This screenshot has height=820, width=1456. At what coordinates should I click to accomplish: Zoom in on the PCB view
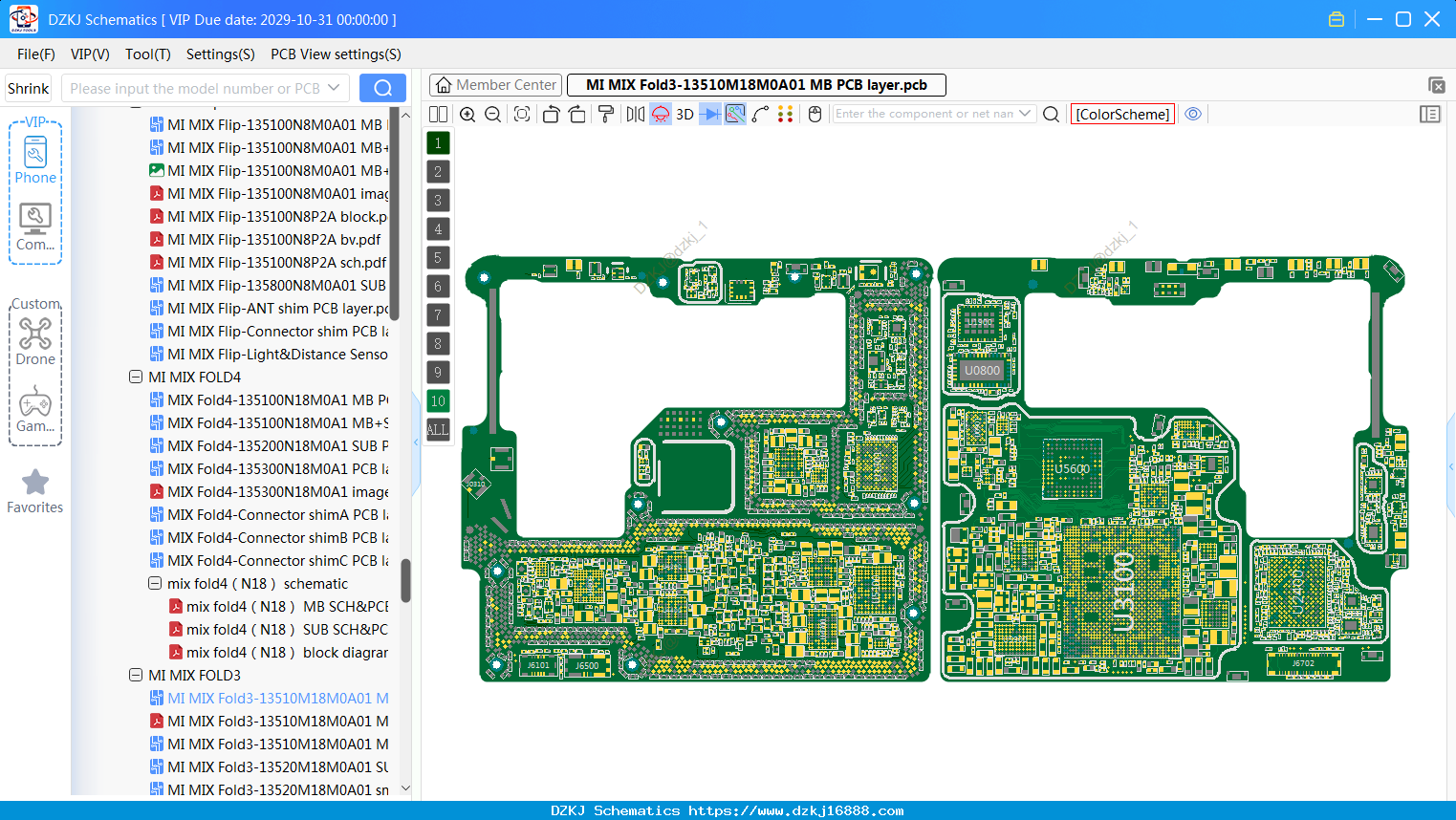[467, 114]
